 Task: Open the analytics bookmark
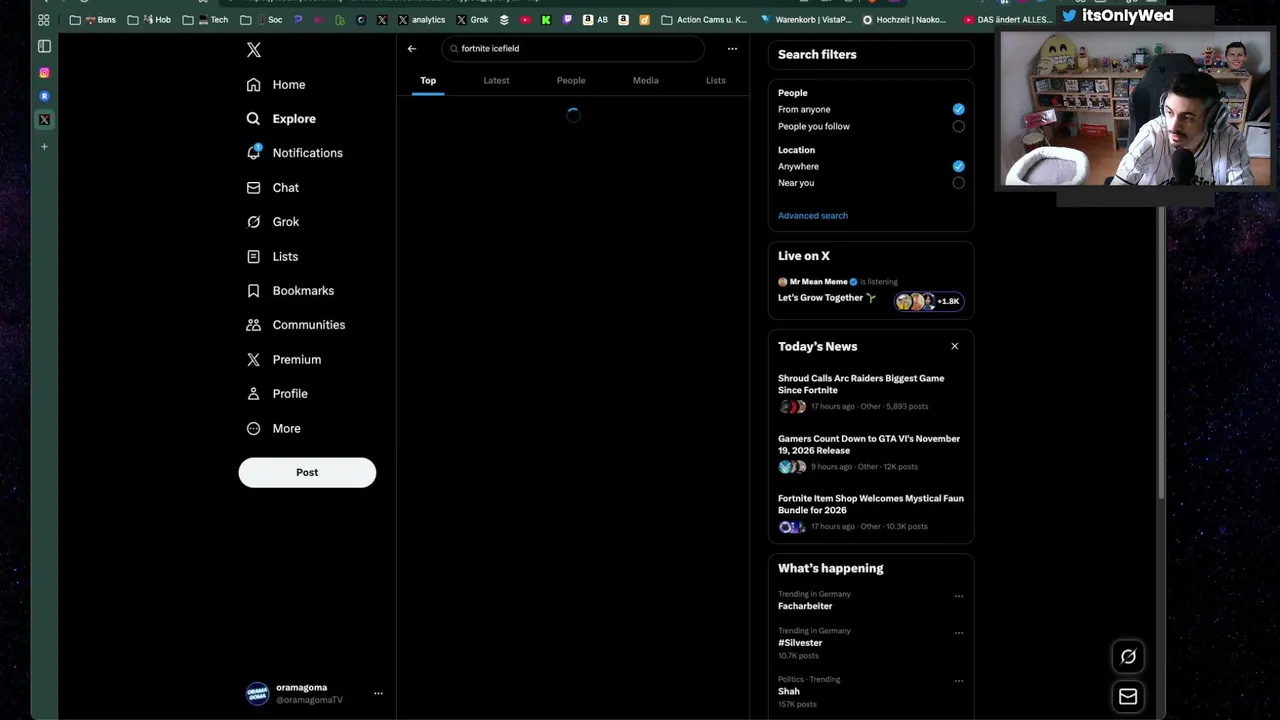(x=421, y=20)
